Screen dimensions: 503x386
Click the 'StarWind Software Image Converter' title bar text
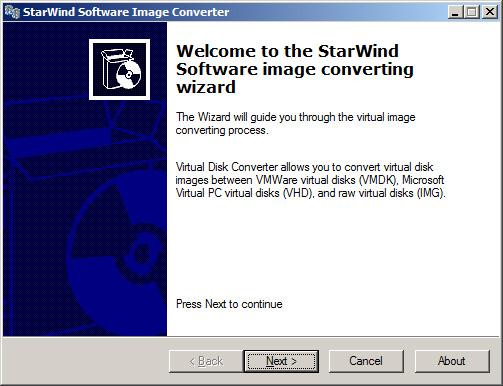126,12
